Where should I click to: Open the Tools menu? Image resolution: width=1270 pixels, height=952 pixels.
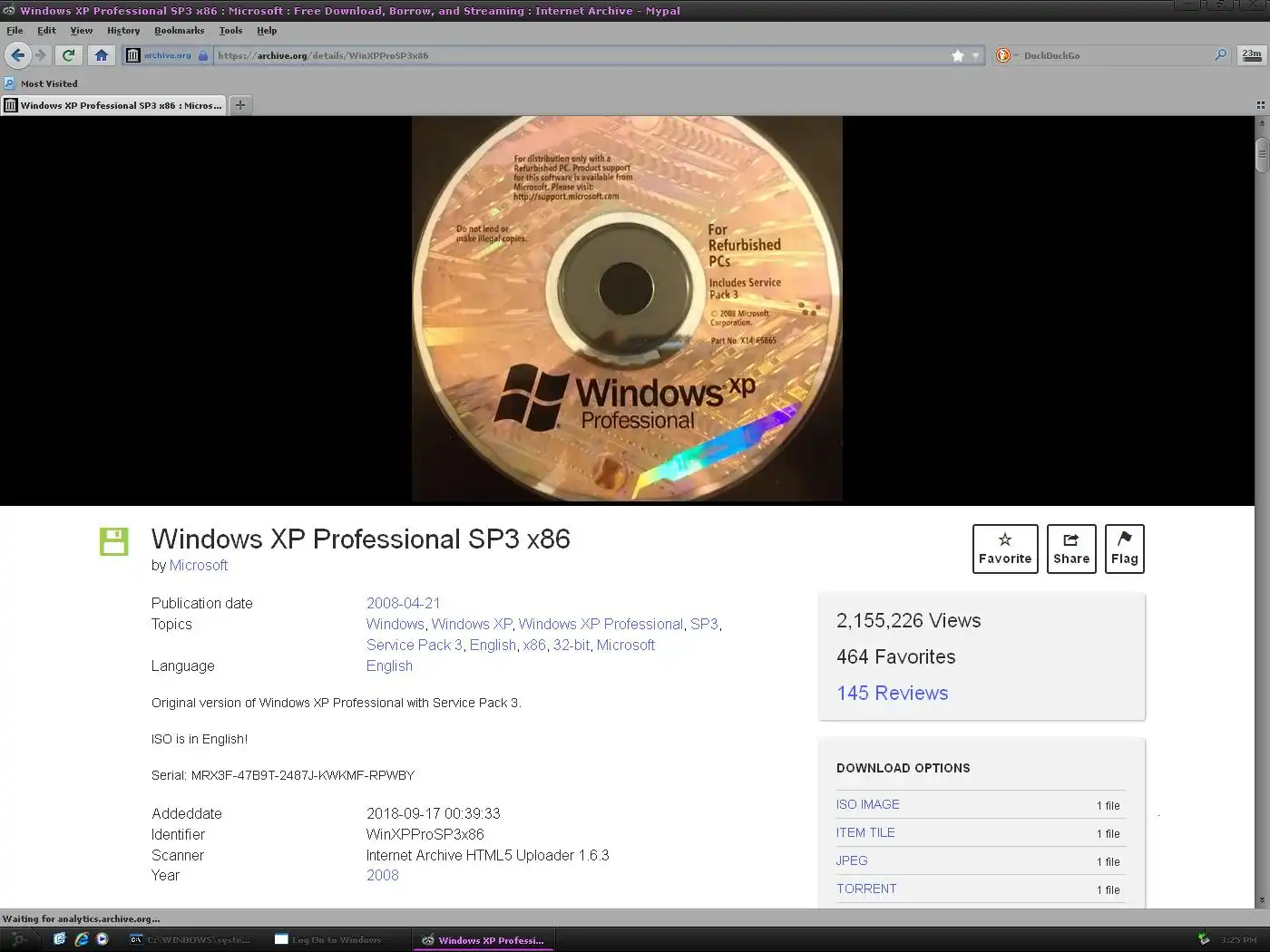(x=230, y=30)
